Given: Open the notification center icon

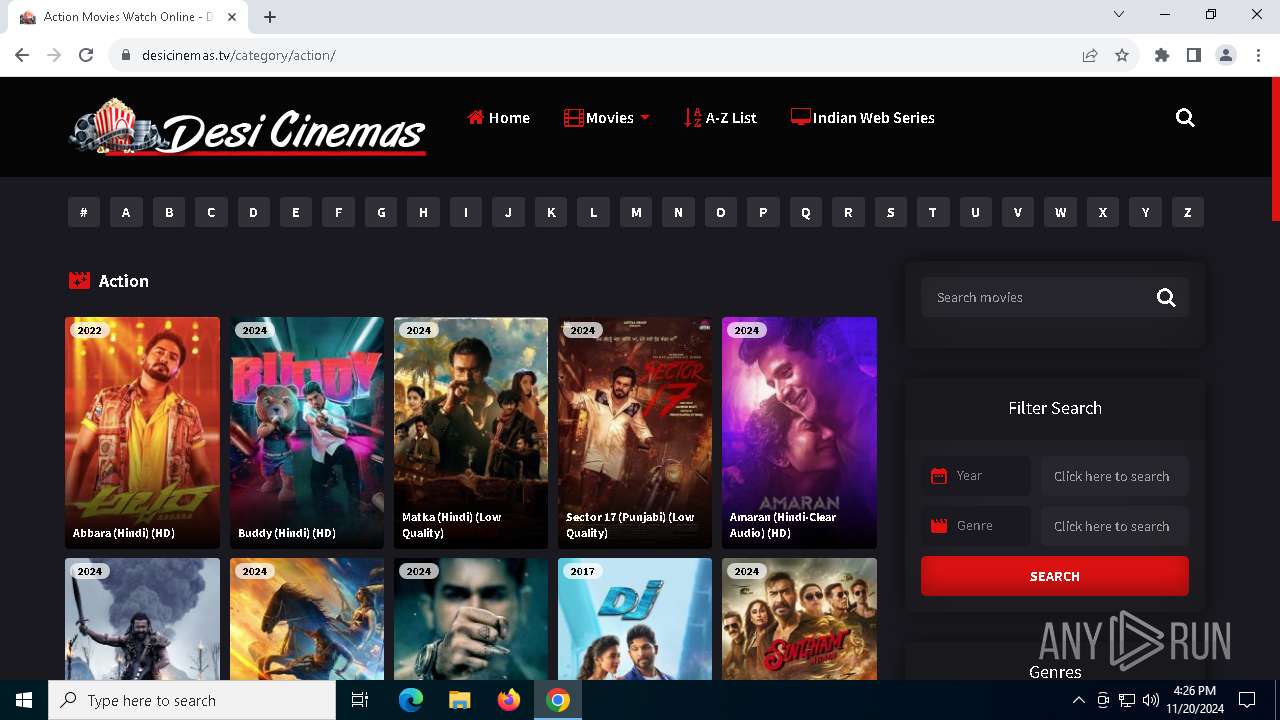Looking at the screenshot, I should point(1247,700).
